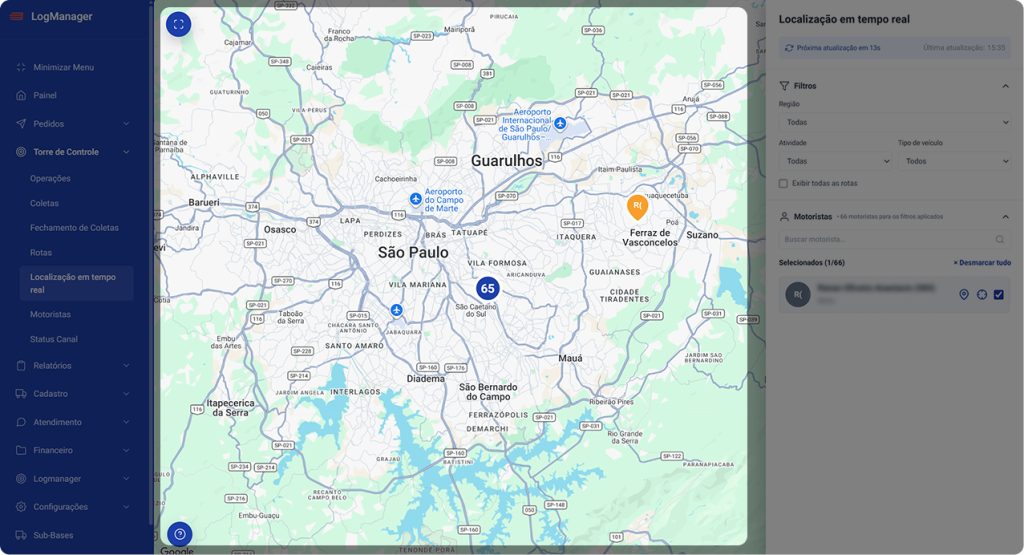Click the Atendimento chat icon
Screen dimensions: 1024x555
tap(21, 422)
